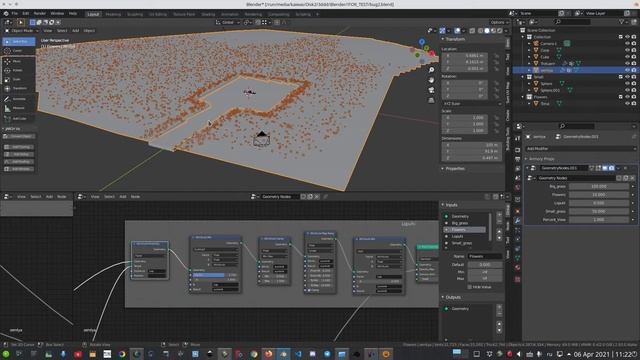Click the outliner filter funnel icon
This screenshot has width=640, height=360.
[x=622, y=22]
